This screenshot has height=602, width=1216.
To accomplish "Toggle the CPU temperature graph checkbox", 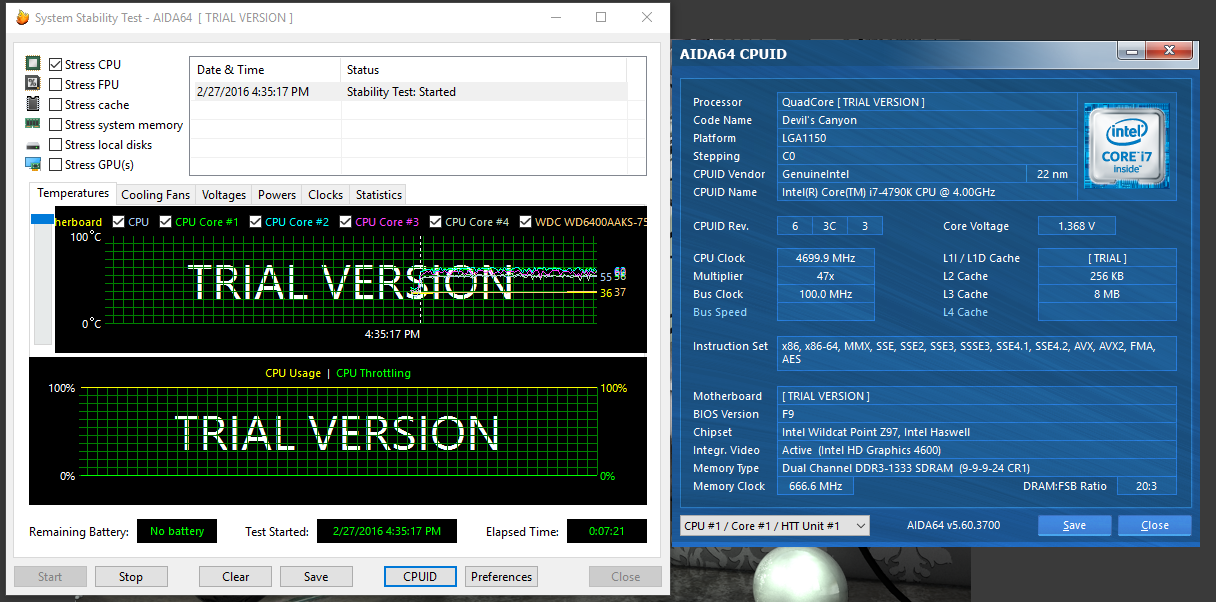I will [119, 221].
